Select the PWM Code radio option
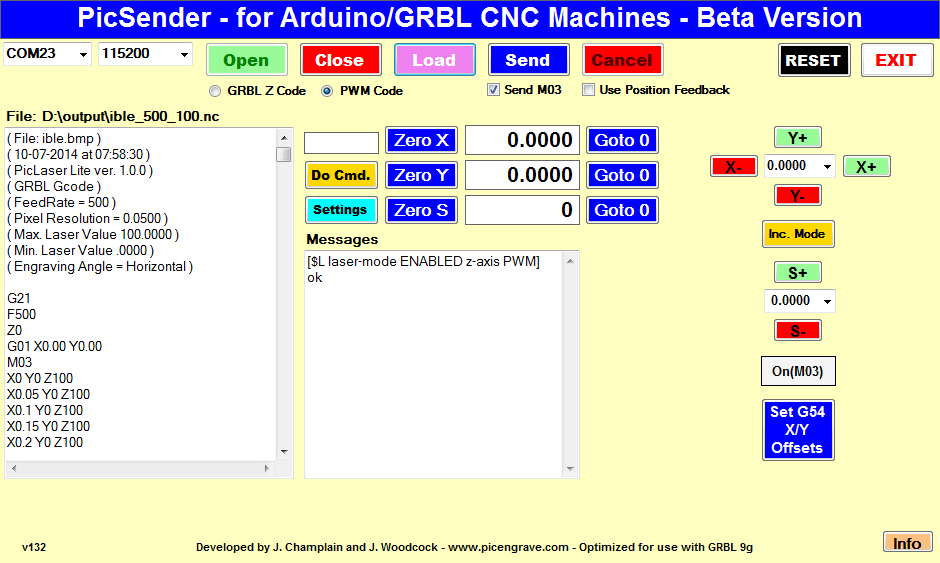940x563 pixels. [327, 91]
